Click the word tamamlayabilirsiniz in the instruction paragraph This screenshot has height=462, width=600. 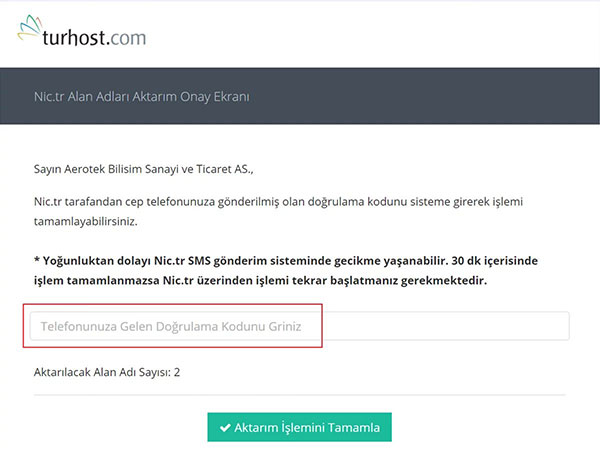pos(85,220)
